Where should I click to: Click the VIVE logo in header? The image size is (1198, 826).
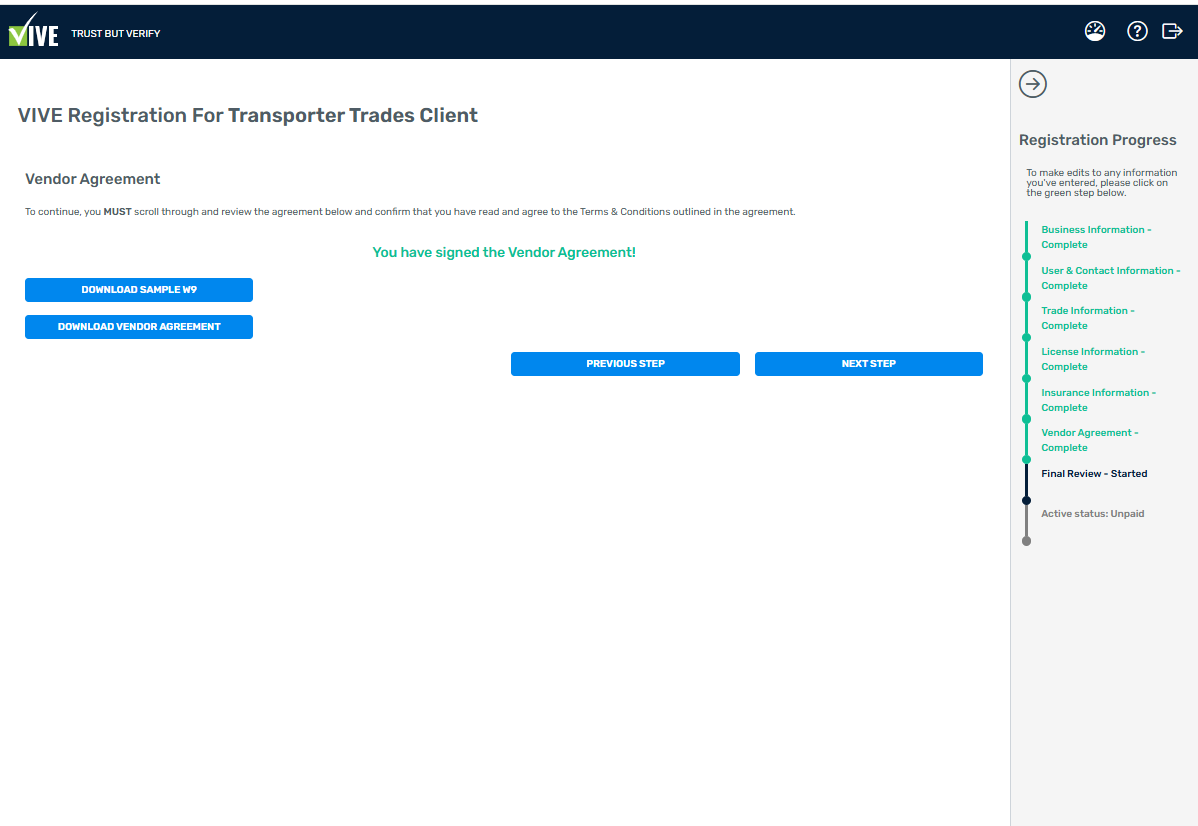pos(34,31)
